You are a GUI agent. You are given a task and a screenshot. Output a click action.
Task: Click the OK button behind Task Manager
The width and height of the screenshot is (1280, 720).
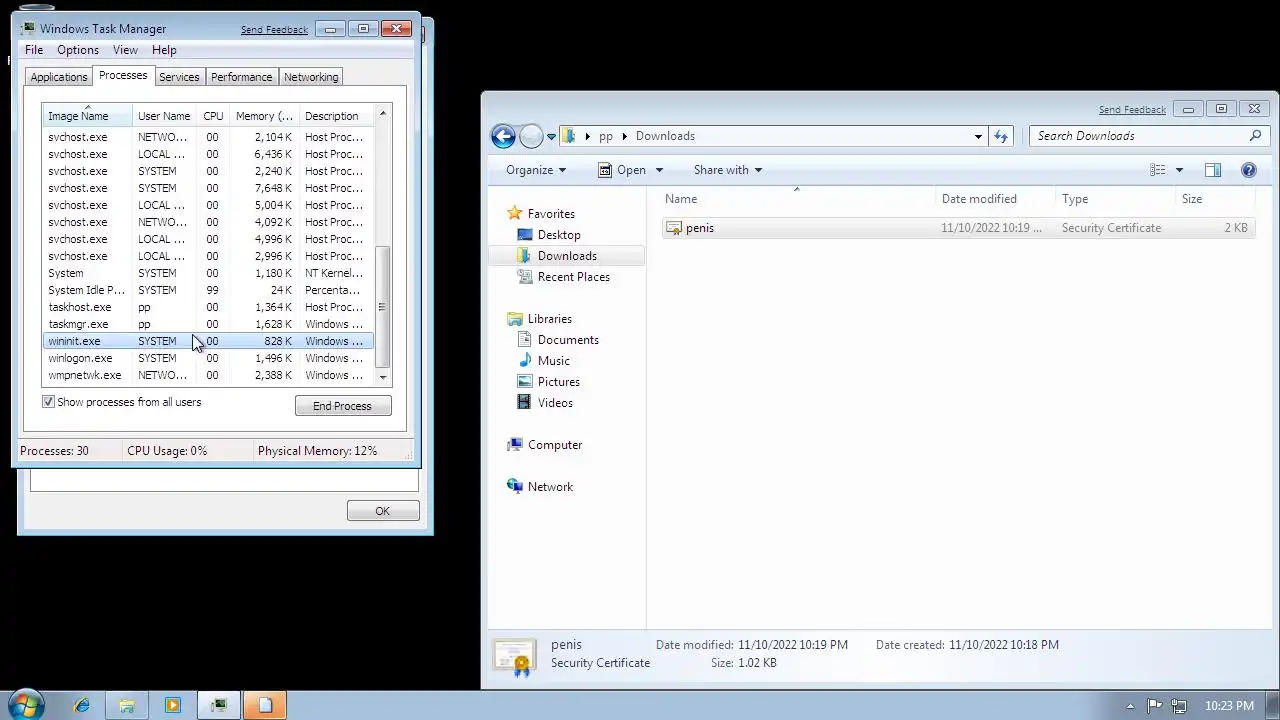(x=382, y=511)
